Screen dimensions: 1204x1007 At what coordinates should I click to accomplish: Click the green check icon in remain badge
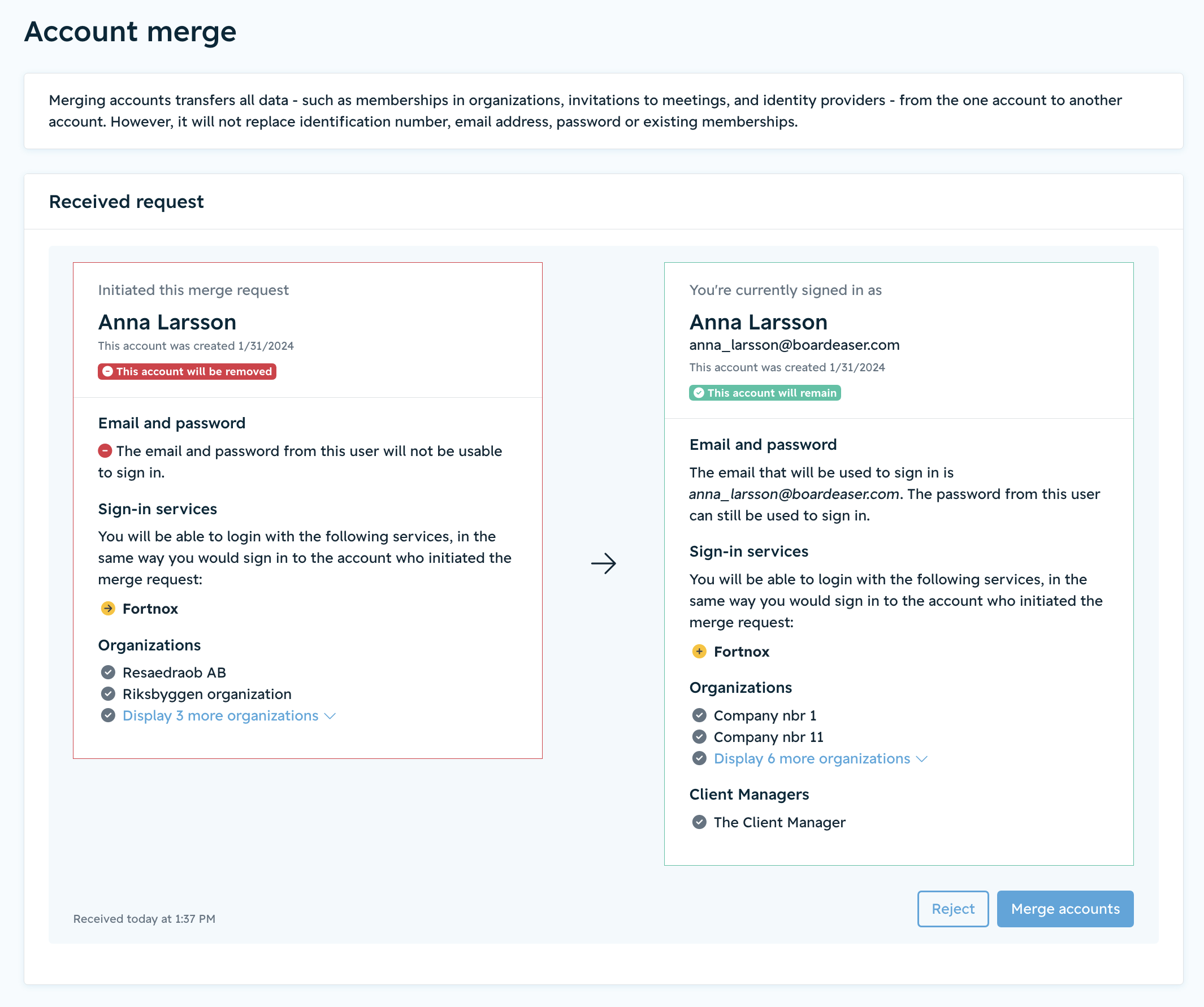[x=698, y=393]
